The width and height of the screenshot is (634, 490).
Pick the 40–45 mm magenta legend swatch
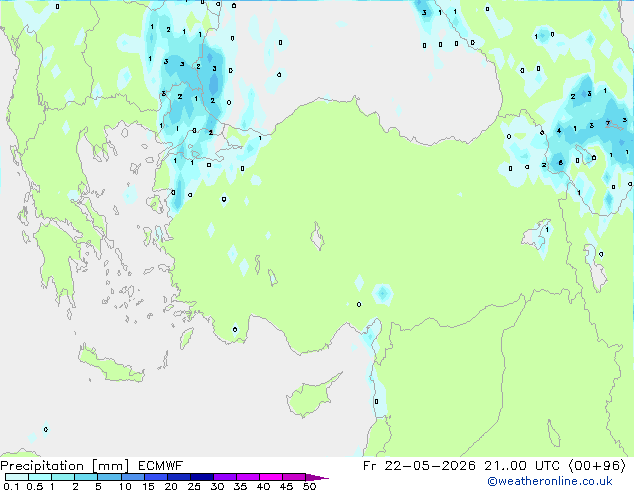click(271, 477)
